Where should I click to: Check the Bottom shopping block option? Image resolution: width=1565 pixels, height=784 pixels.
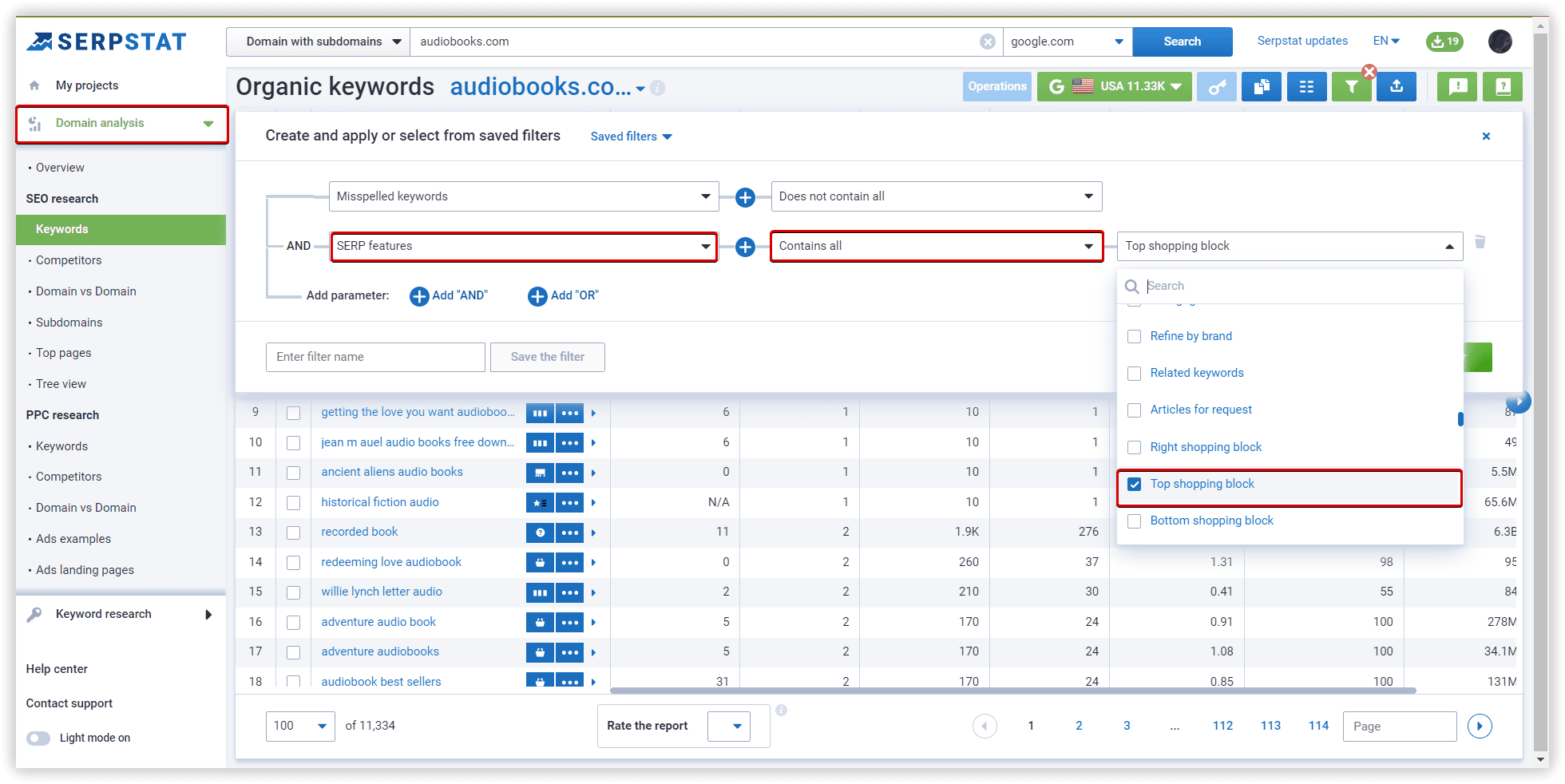(x=1134, y=521)
